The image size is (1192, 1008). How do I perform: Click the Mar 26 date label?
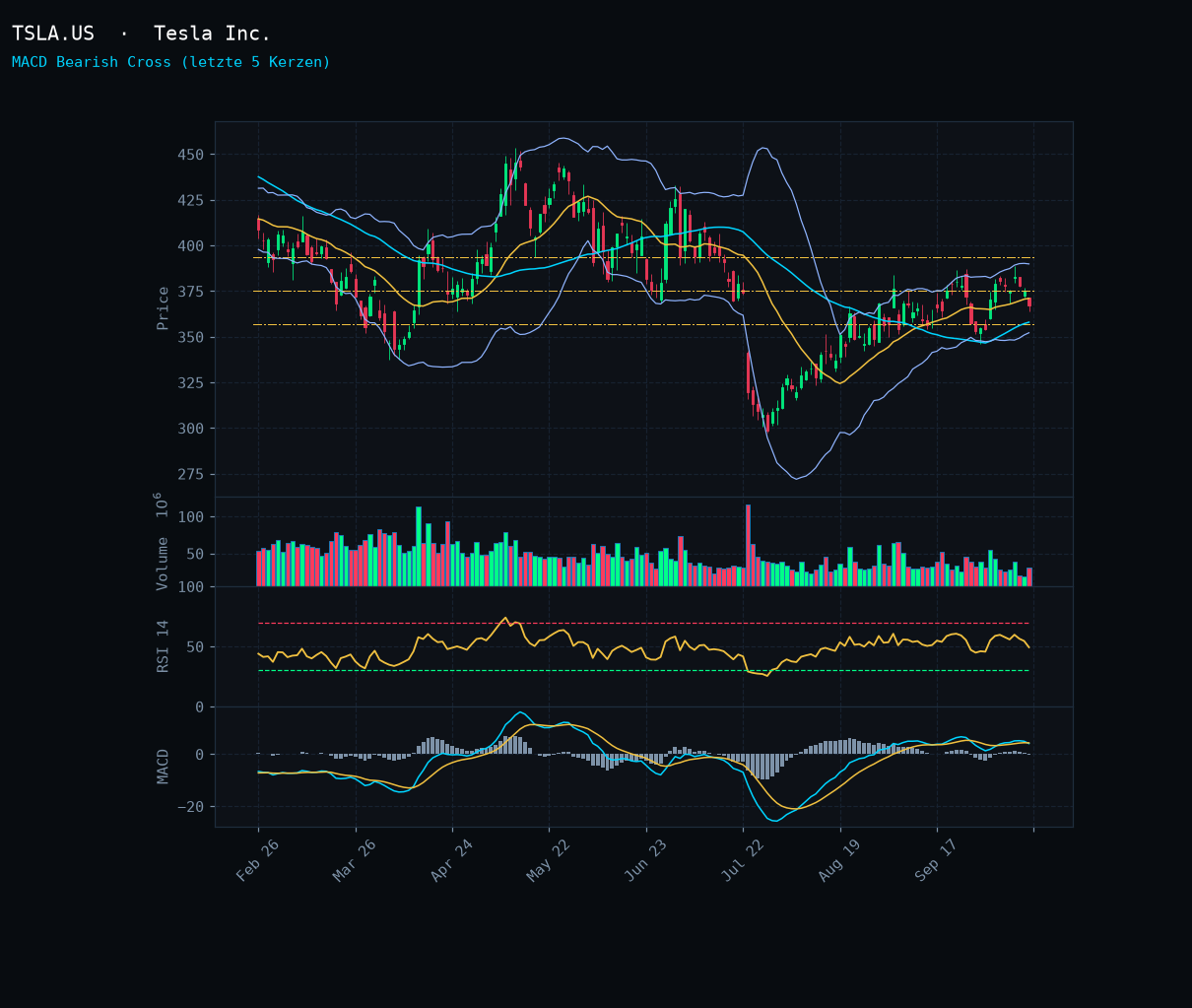(353, 861)
